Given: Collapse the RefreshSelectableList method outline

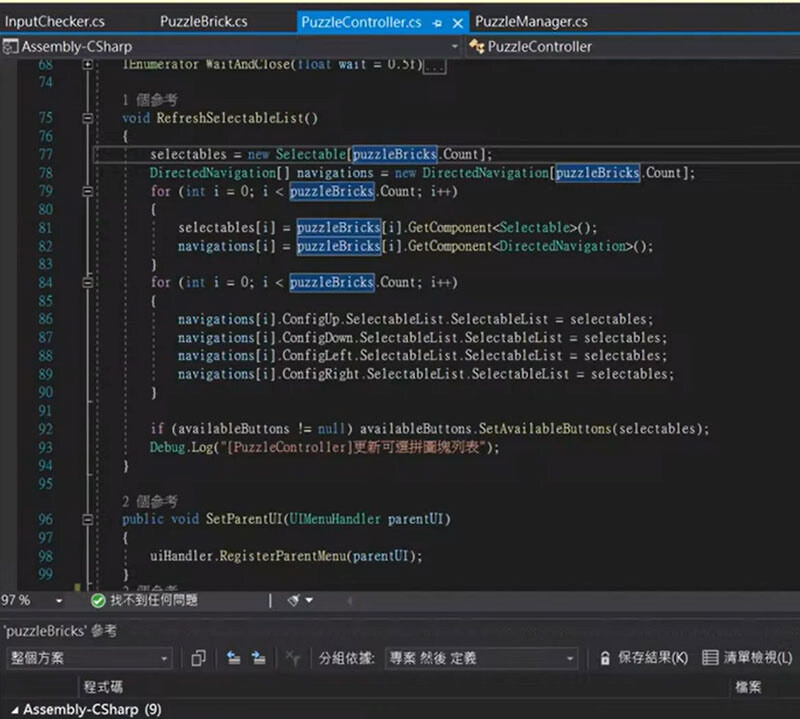Looking at the screenshot, I should [88, 118].
